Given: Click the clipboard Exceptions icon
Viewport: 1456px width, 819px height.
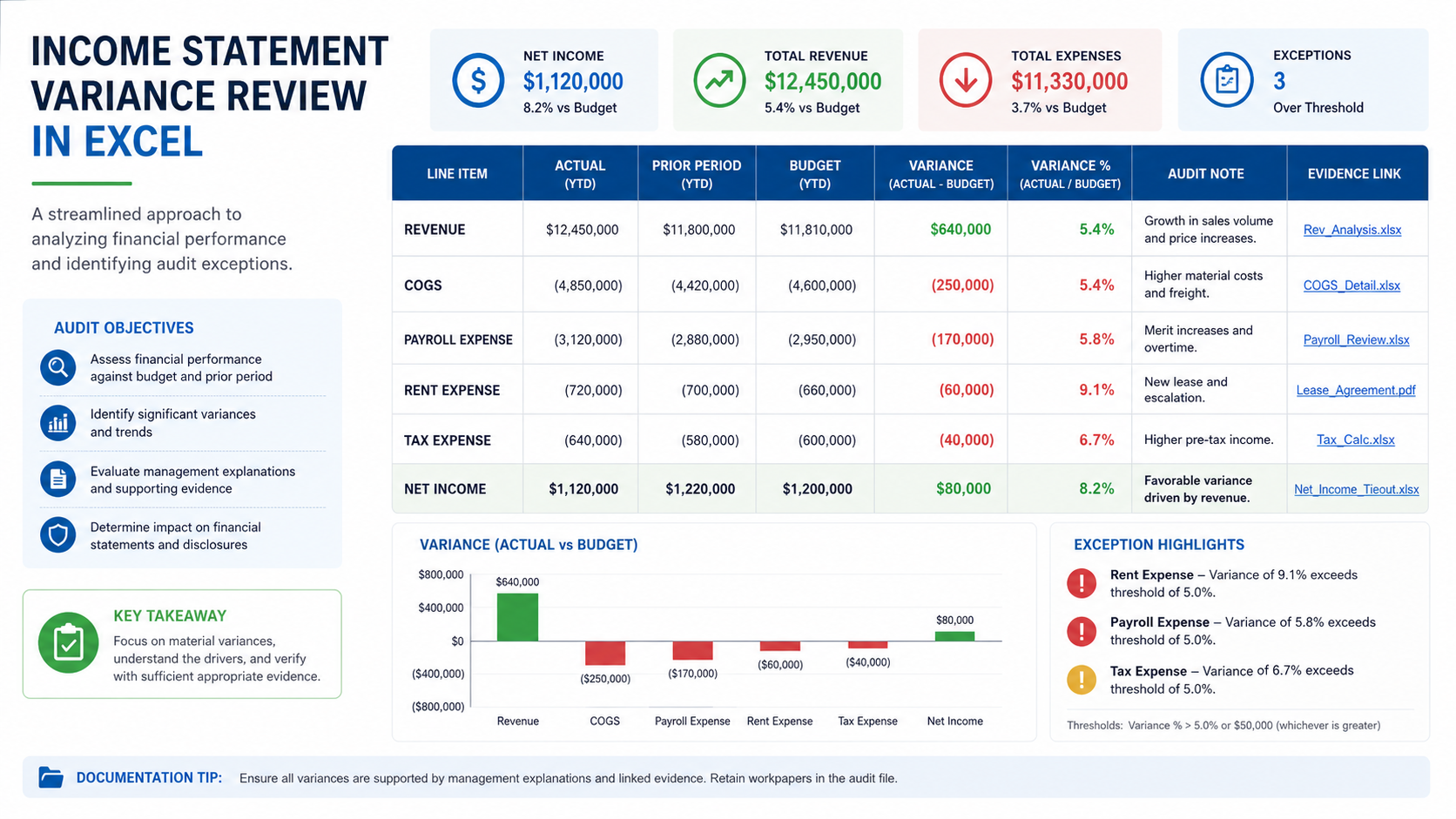Looking at the screenshot, I should [1227, 80].
